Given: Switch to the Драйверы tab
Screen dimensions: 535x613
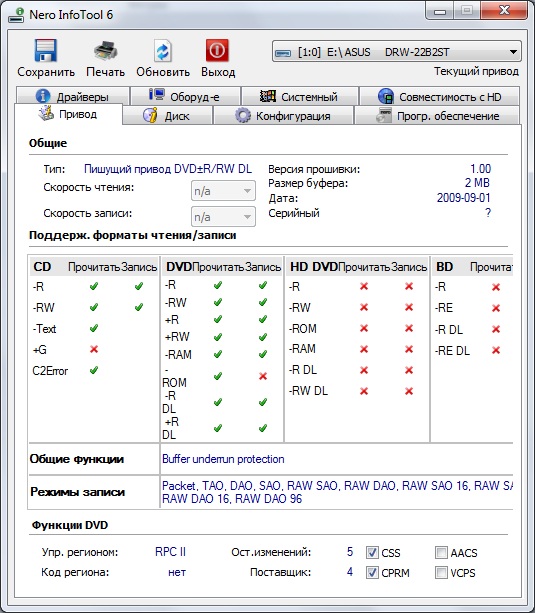Looking at the screenshot, I should point(72,96).
